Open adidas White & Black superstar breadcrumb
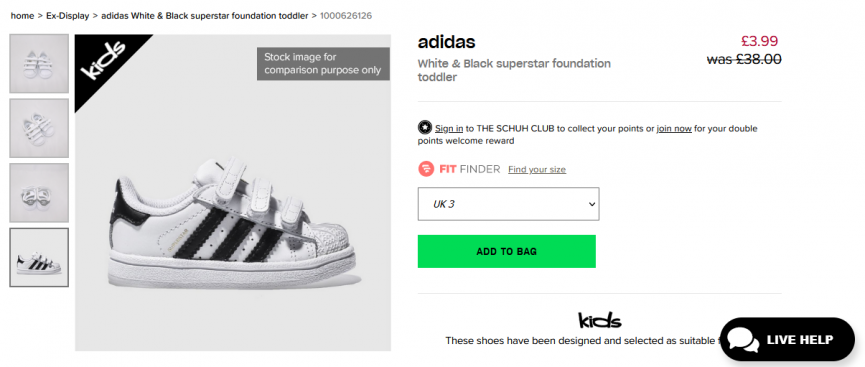The height and width of the screenshot is (367, 865). tap(205, 16)
